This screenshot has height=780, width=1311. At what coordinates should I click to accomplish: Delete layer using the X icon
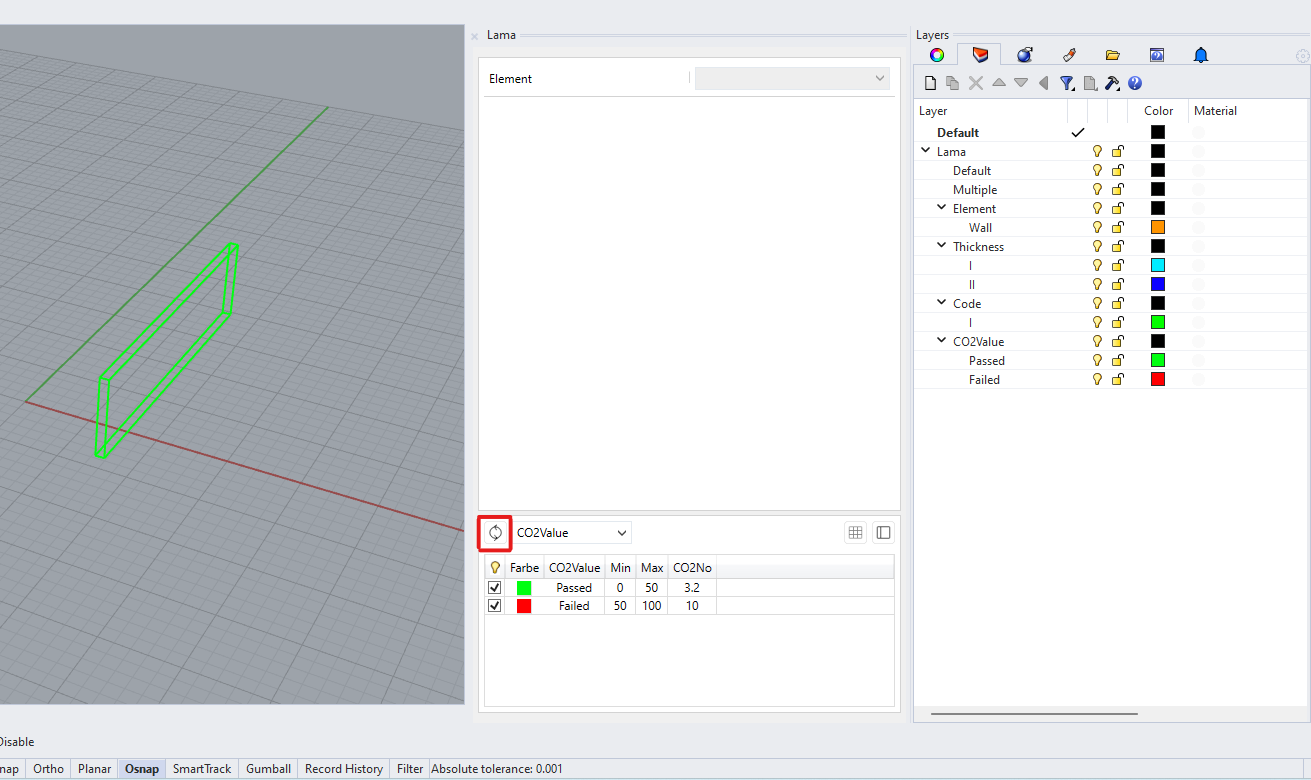tap(976, 83)
